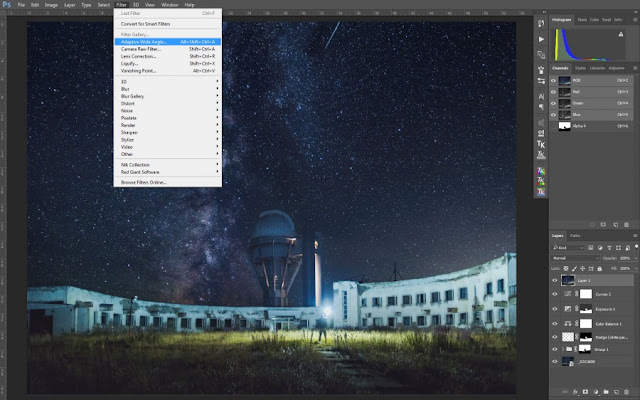The height and width of the screenshot is (400, 640).
Task: Expand the Group 1 layer group
Action: pos(563,349)
